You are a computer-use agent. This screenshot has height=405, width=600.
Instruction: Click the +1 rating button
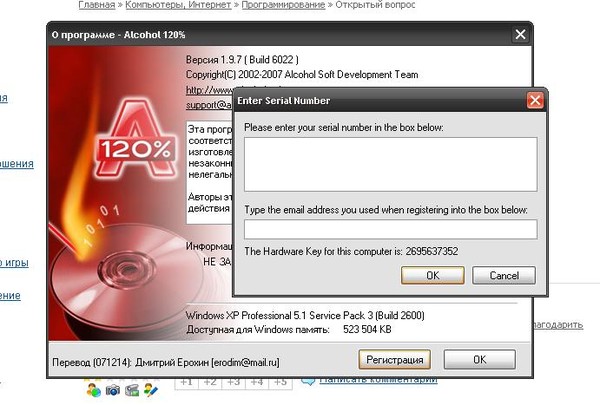pos(187,382)
